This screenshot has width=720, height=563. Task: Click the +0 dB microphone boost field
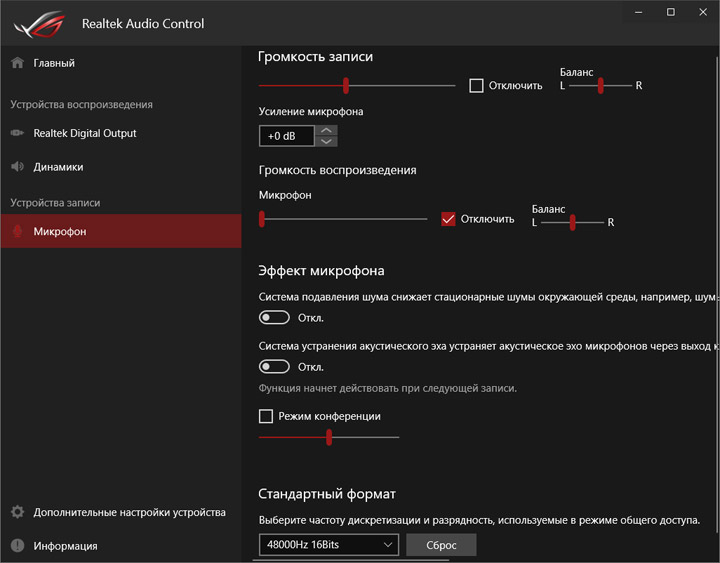[x=286, y=136]
